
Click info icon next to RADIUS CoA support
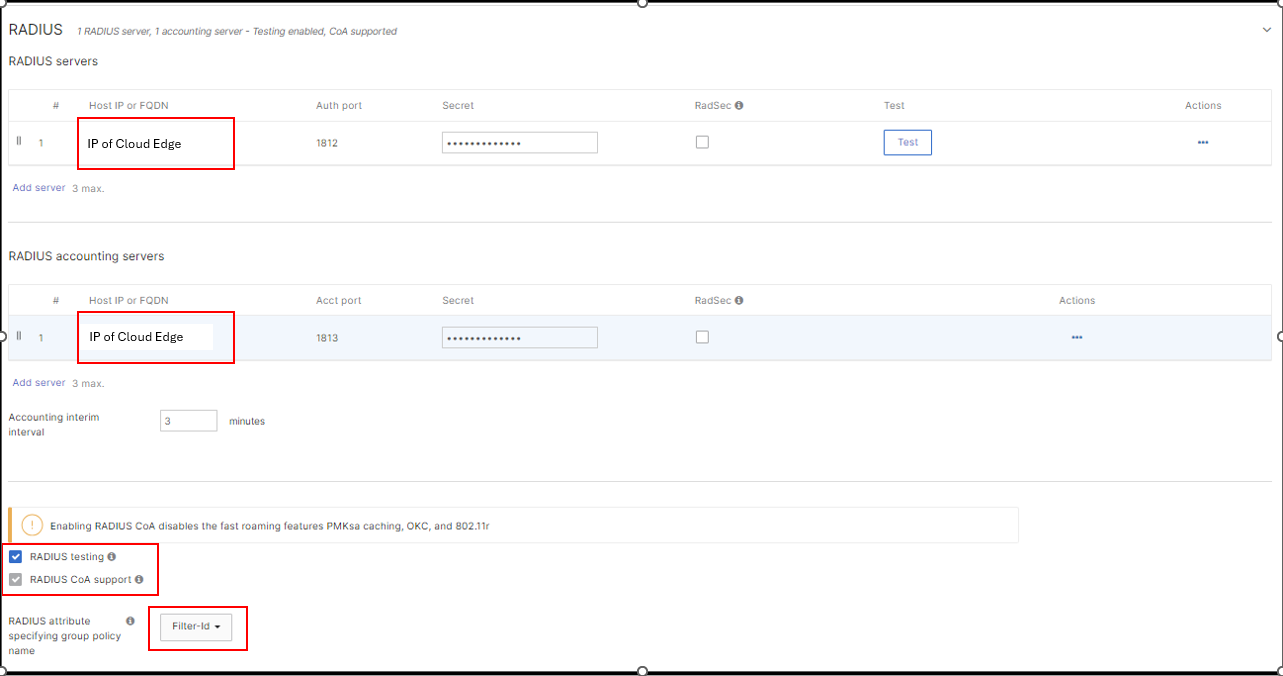(x=139, y=579)
